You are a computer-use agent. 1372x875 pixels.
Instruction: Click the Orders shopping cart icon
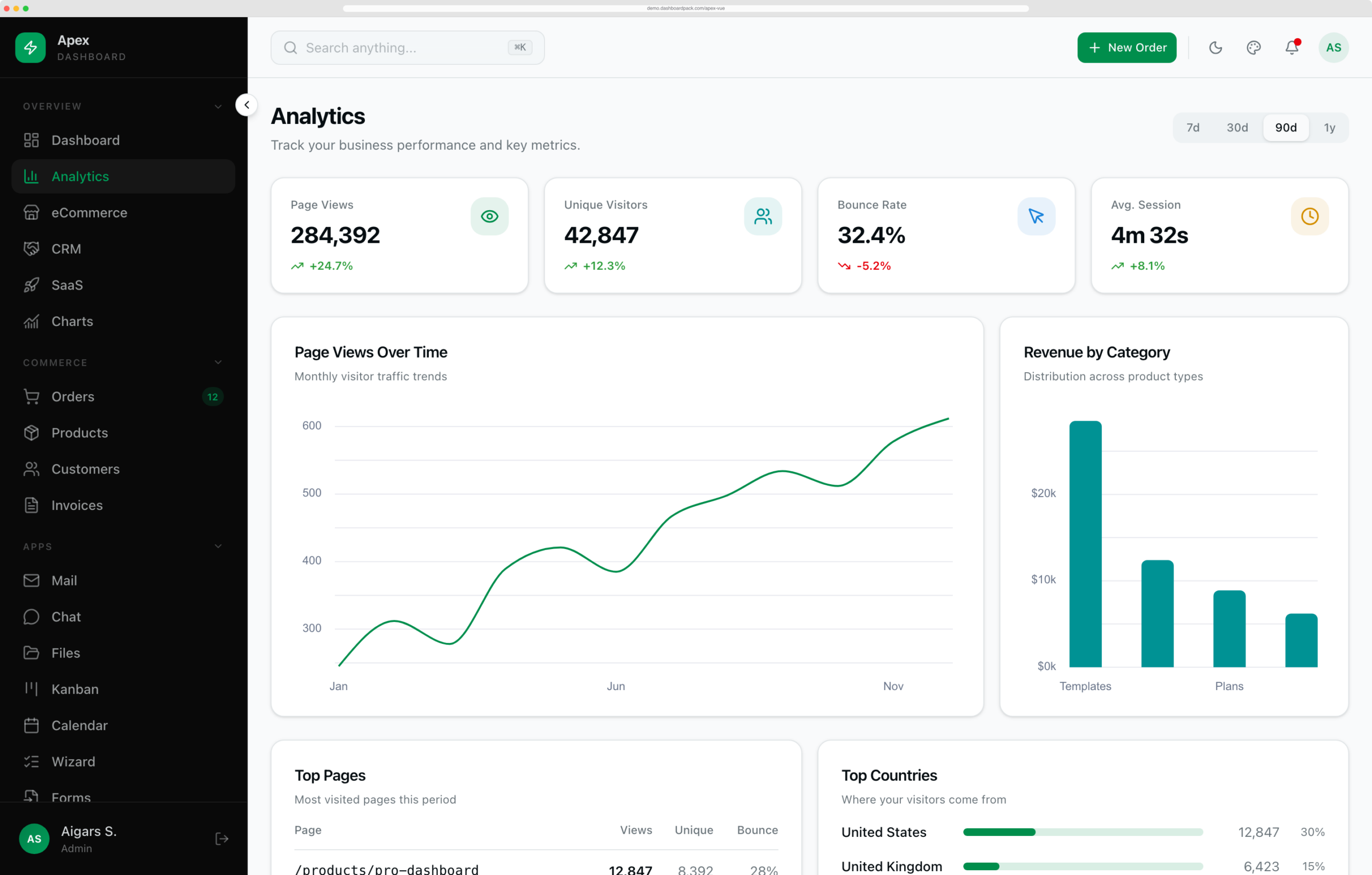(x=31, y=396)
